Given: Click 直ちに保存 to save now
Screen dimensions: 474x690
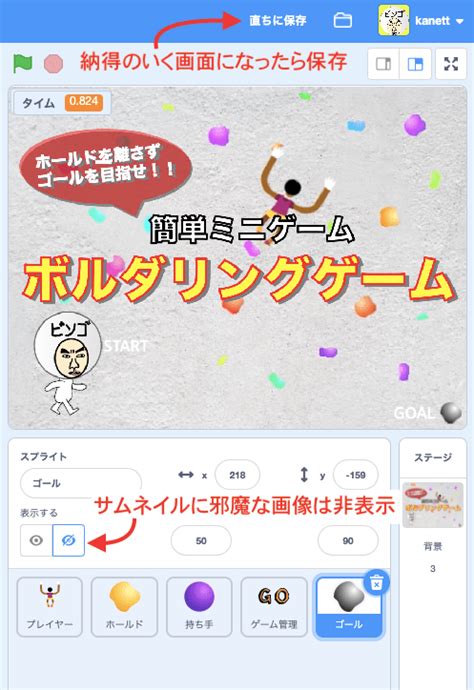Looking at the screenshot, I should click(278, 20).
